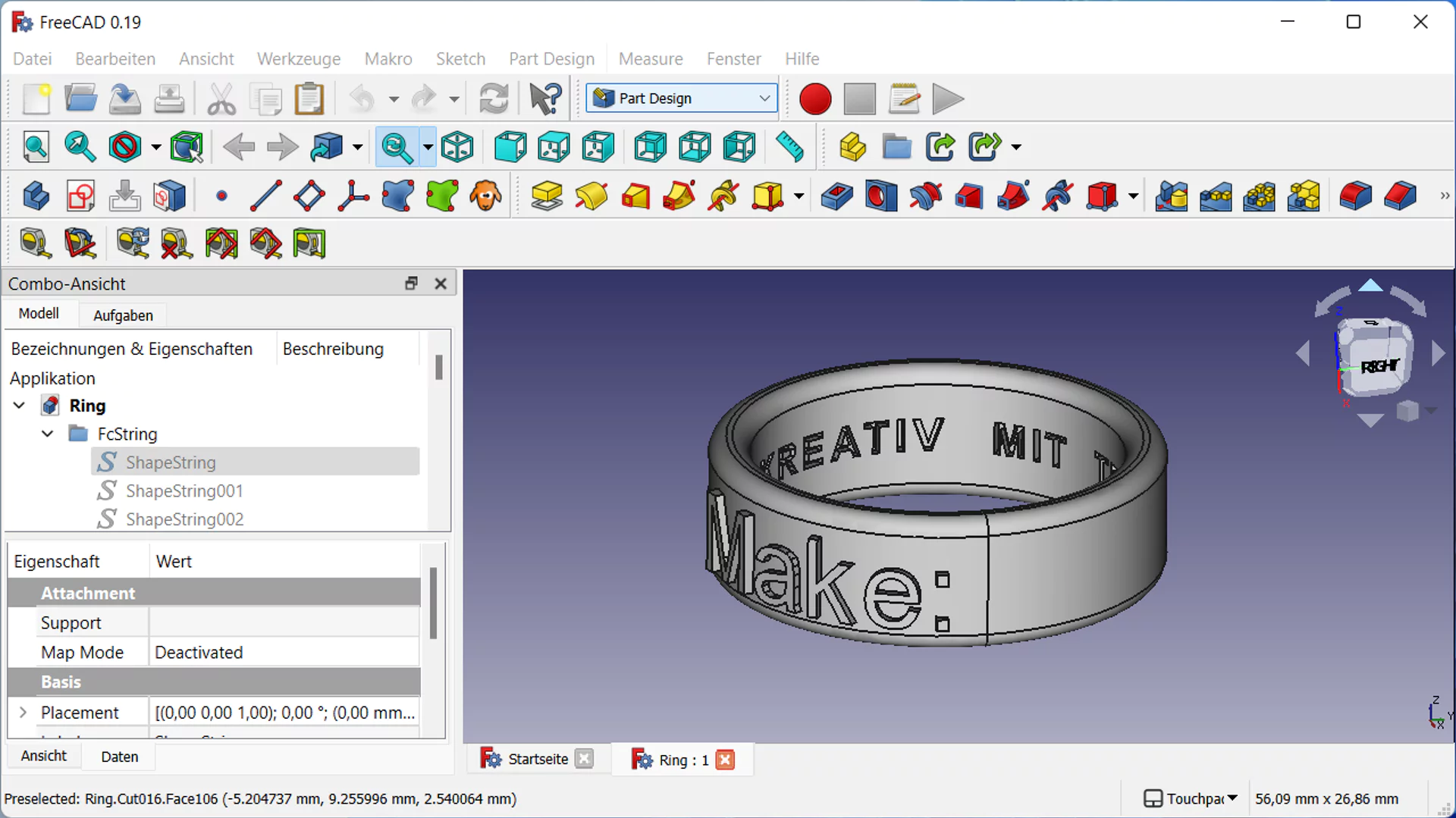Click the Open file folder icon

click(80, 99)
